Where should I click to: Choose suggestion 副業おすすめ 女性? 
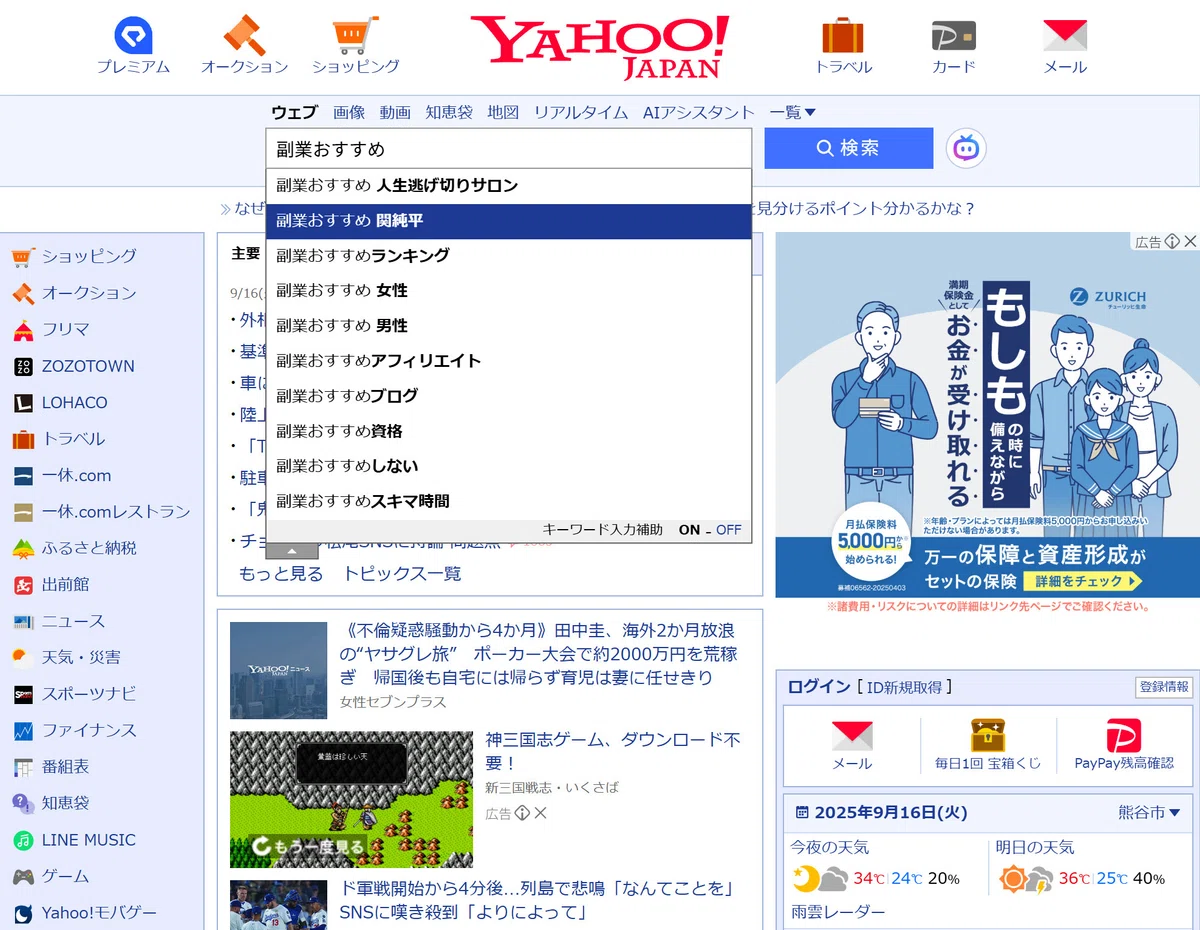[x=508, y=291]
